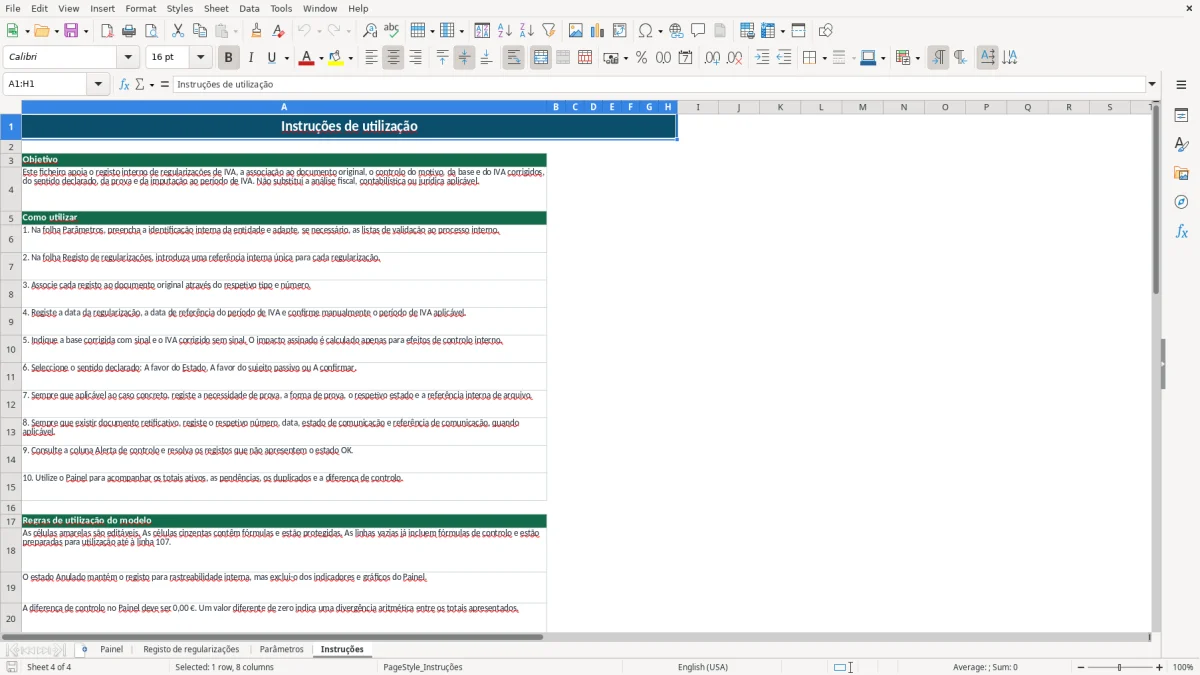Export directly as PDF icon
This screenshot has height=675, width=1200.
(x=107, y=31)
